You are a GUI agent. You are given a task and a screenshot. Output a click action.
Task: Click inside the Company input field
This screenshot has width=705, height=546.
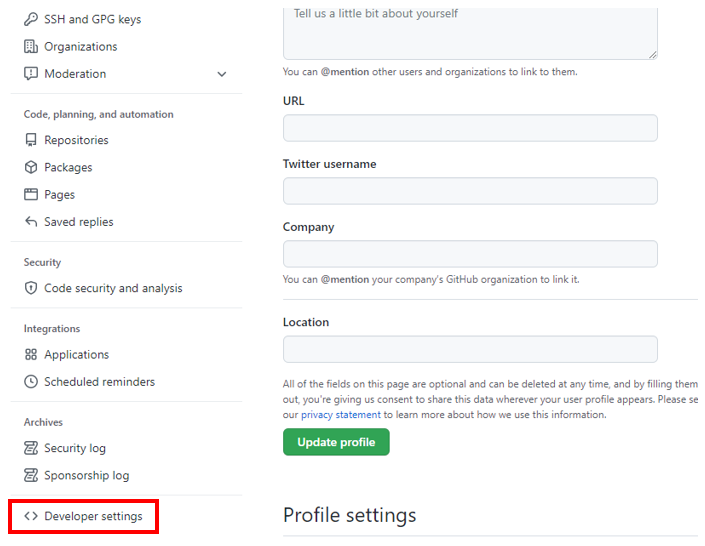click(470, 254)
